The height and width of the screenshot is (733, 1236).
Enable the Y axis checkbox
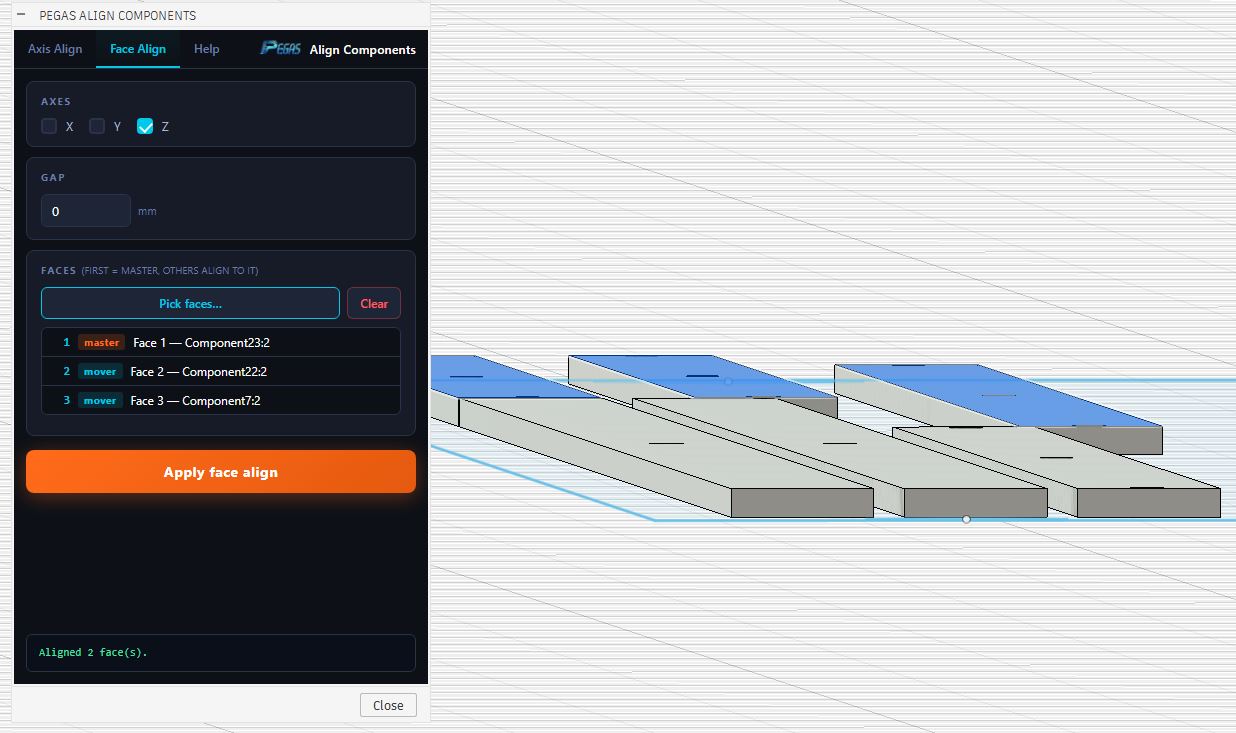[x=97, y=126]
